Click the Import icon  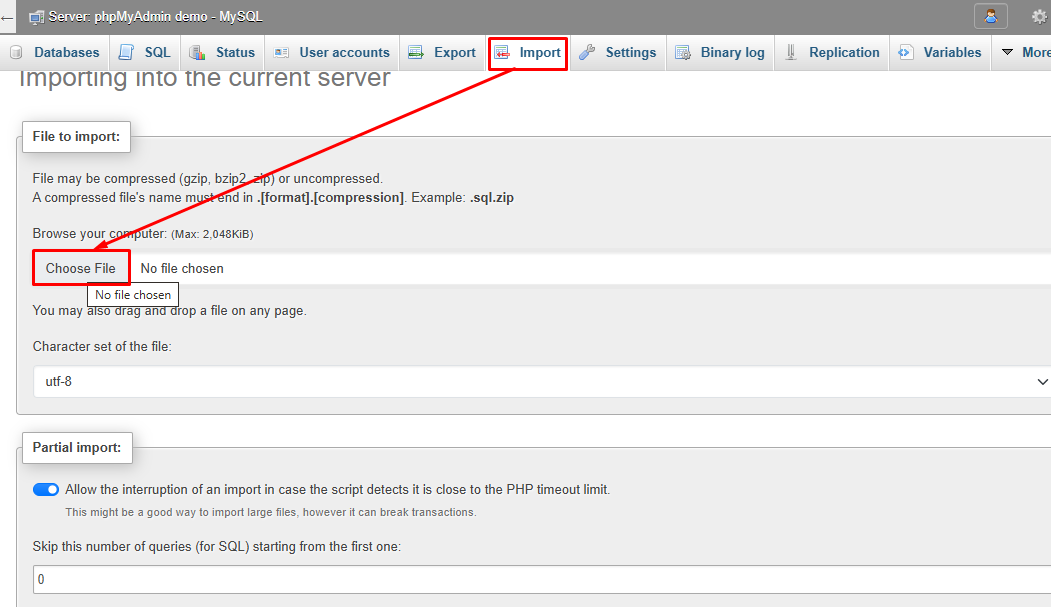pos(502,52)
